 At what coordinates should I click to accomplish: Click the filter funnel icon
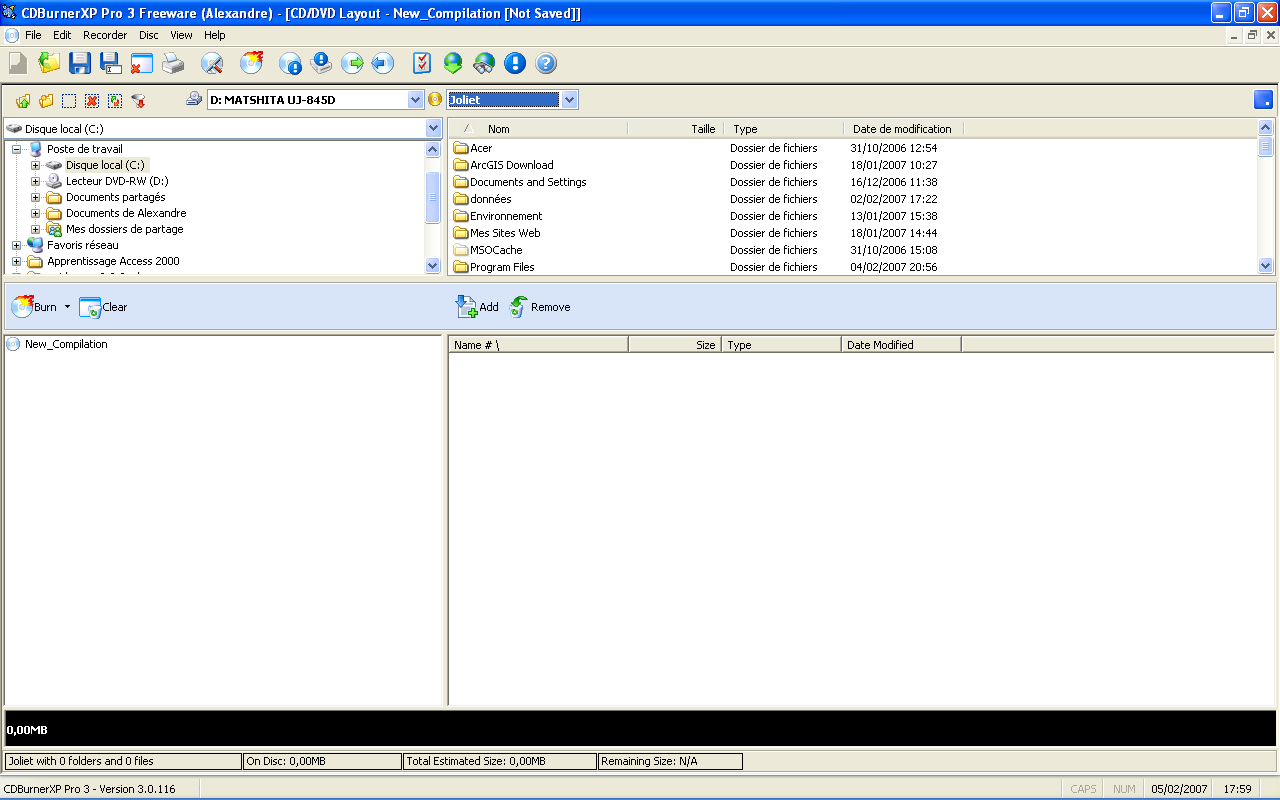[x=139, y=100]
